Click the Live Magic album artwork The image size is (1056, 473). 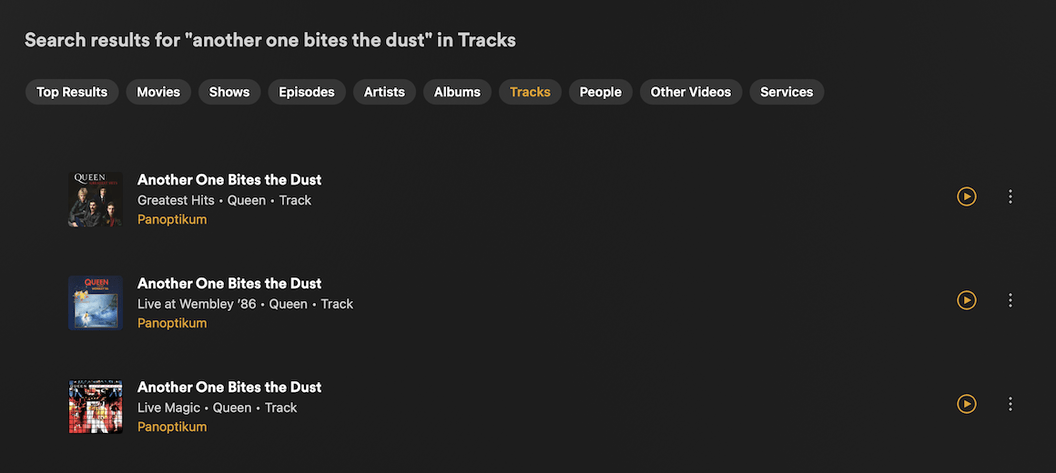tap(95, 406)
